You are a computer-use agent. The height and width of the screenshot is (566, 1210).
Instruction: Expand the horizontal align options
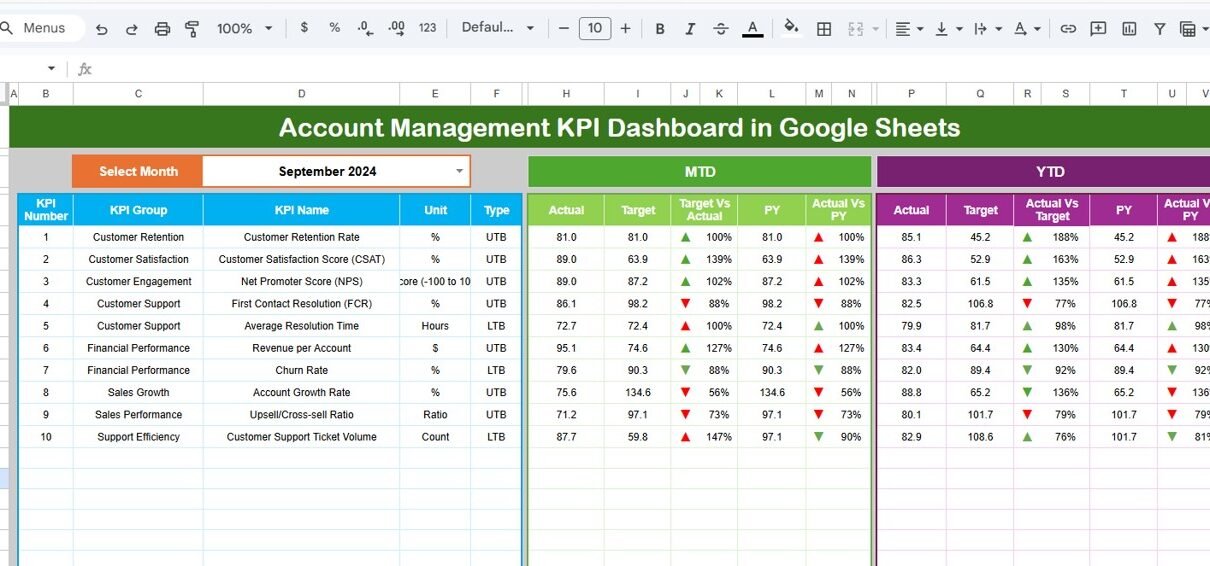click(908, 29)
